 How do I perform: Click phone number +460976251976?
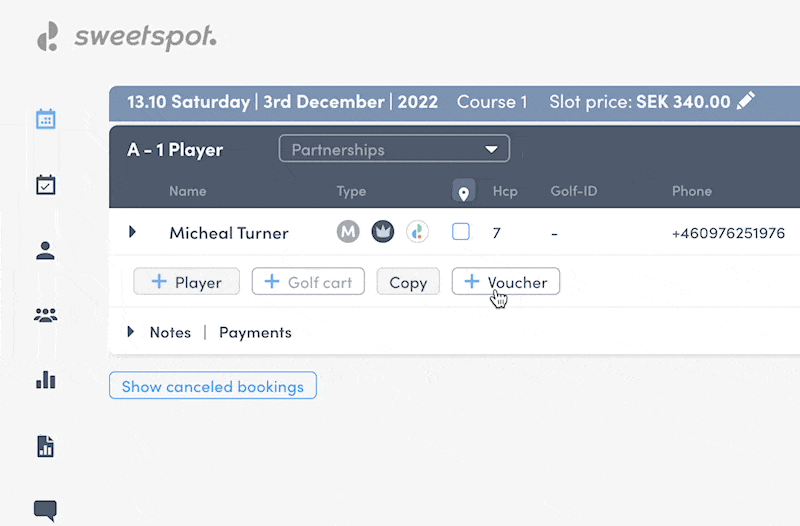(x=728, y=233)
